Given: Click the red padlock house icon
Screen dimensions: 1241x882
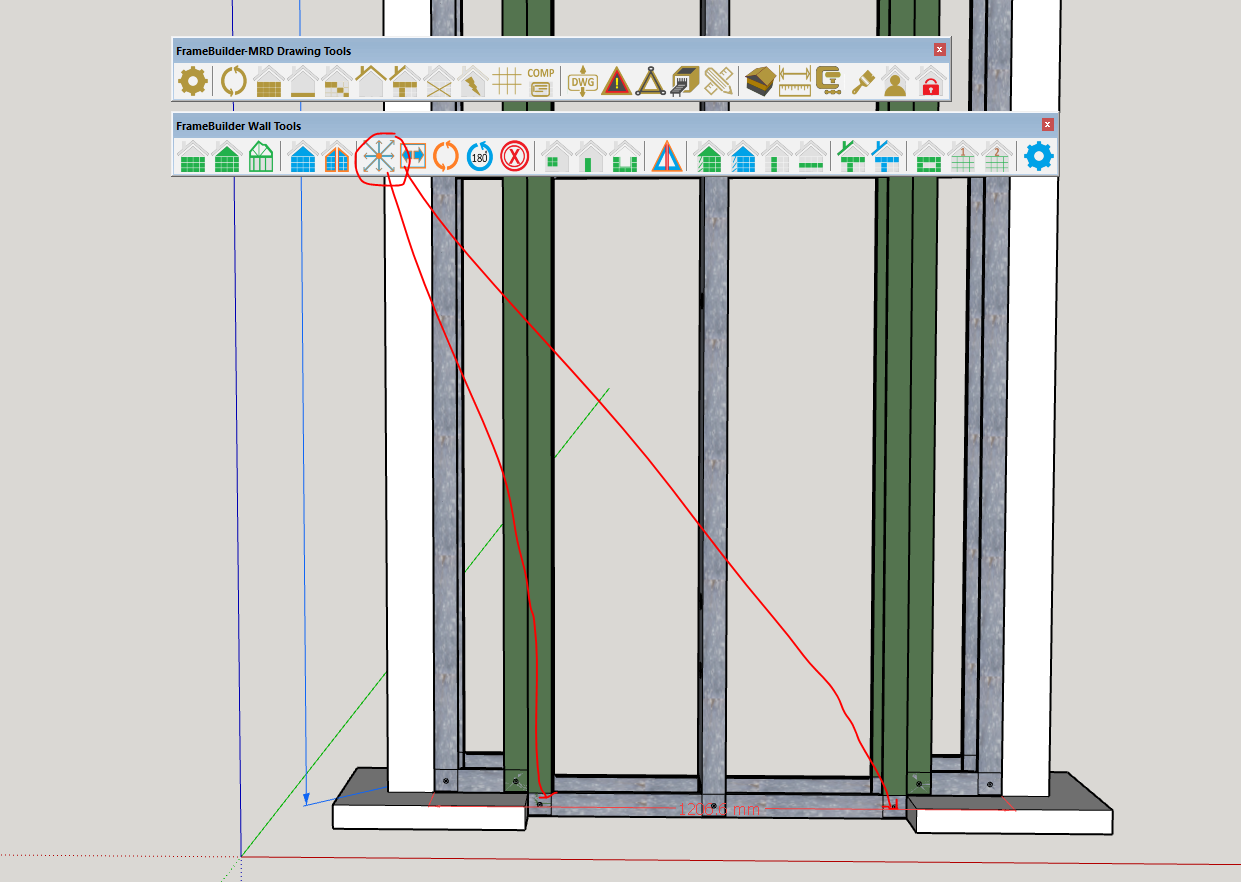Looking at the screenshot, I should point(931,81).
